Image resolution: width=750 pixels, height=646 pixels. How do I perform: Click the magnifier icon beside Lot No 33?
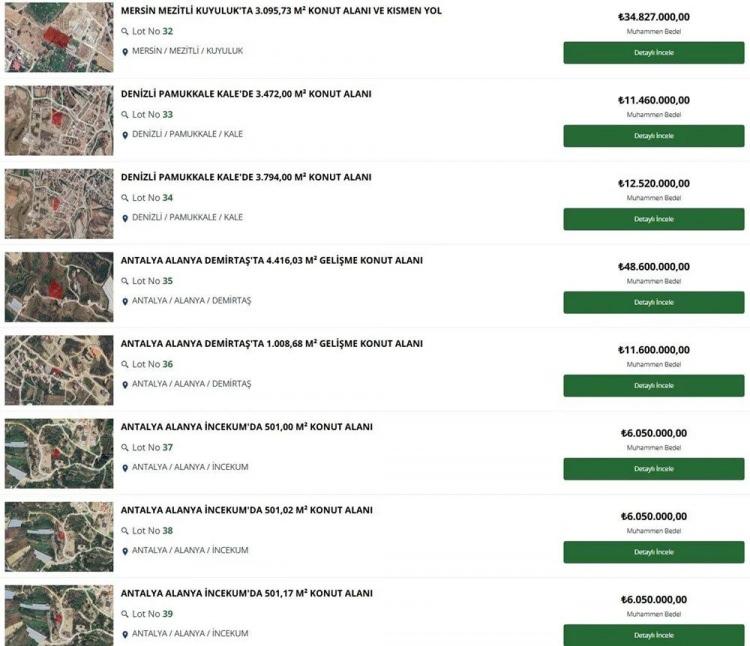[x=125, y=115]
